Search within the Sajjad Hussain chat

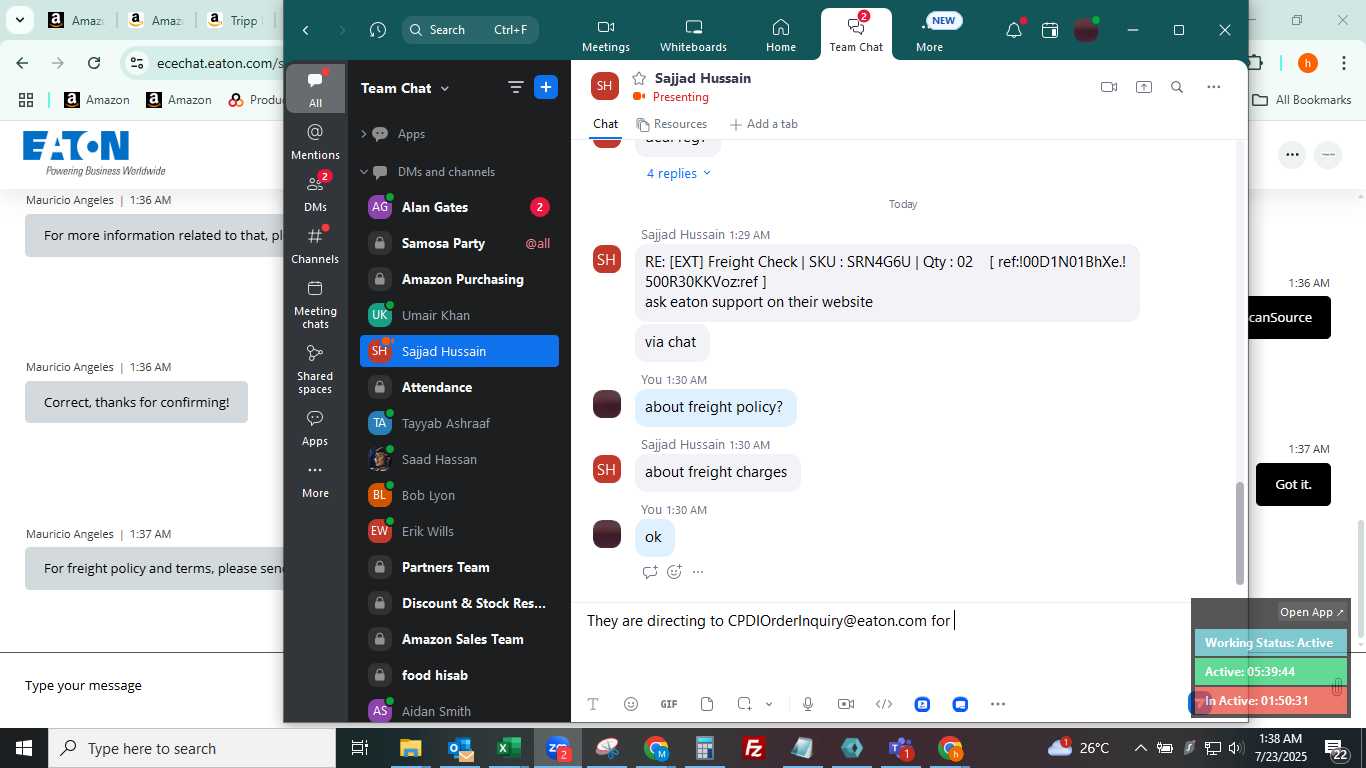tap(1177, 87)
